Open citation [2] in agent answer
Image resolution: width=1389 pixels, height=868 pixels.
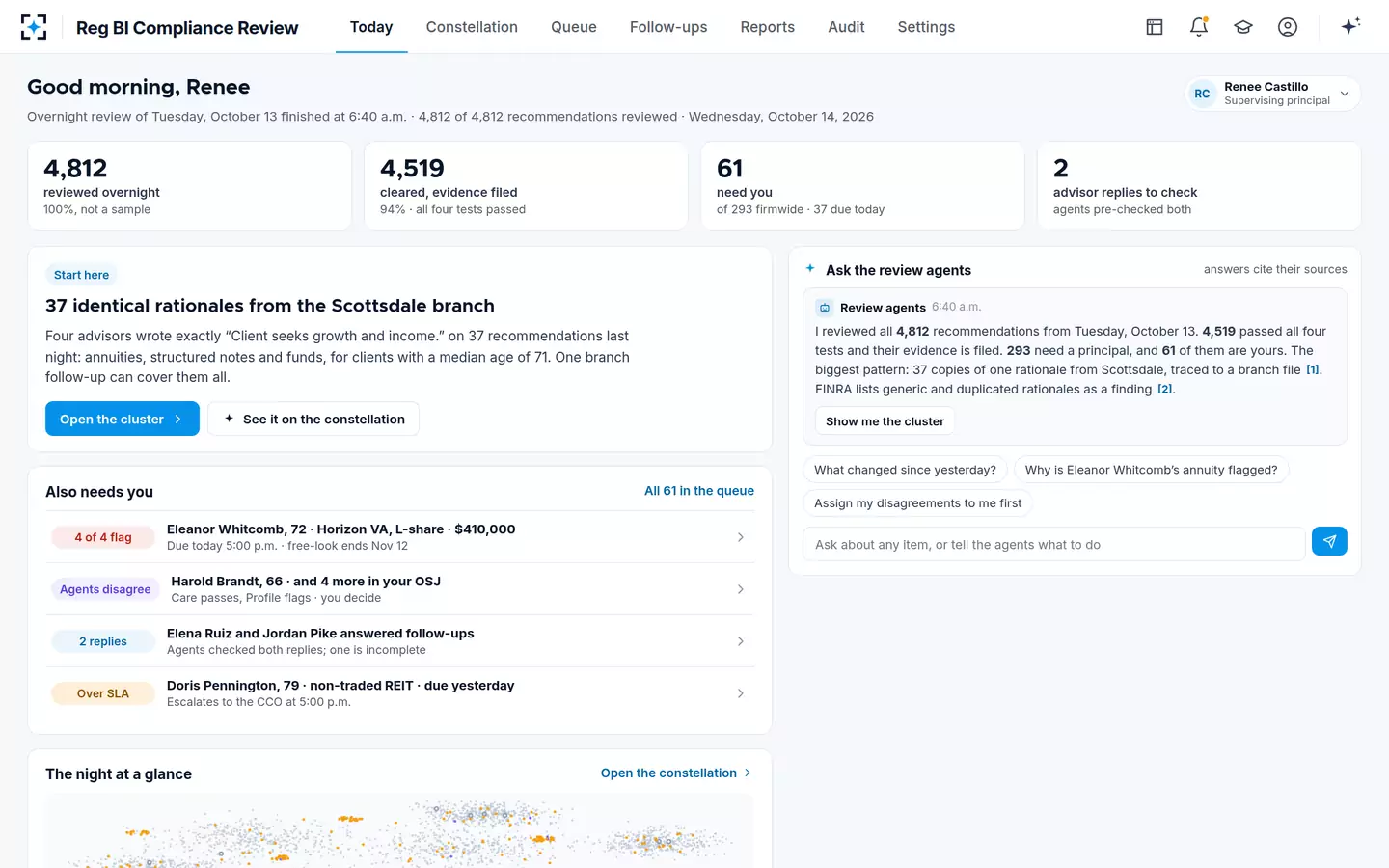pyautogui.click(x=1165, y=389)
